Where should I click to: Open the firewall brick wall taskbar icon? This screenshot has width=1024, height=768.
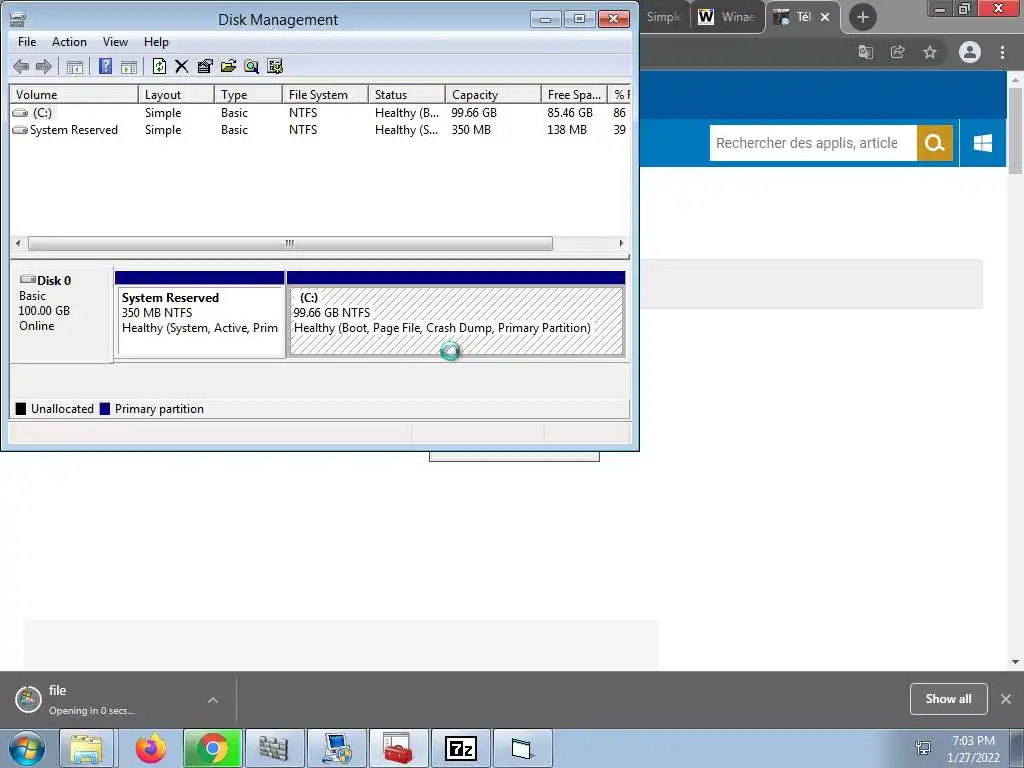click(274, 748)
